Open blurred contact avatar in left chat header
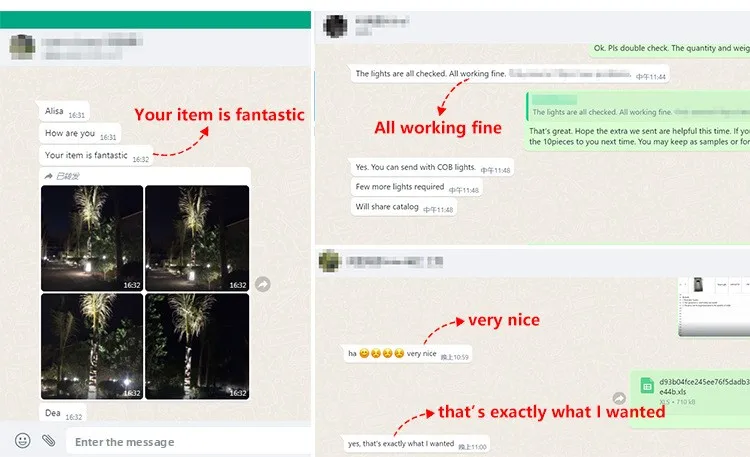The width and height of the screenshot is (750, 457). (22, 47)
